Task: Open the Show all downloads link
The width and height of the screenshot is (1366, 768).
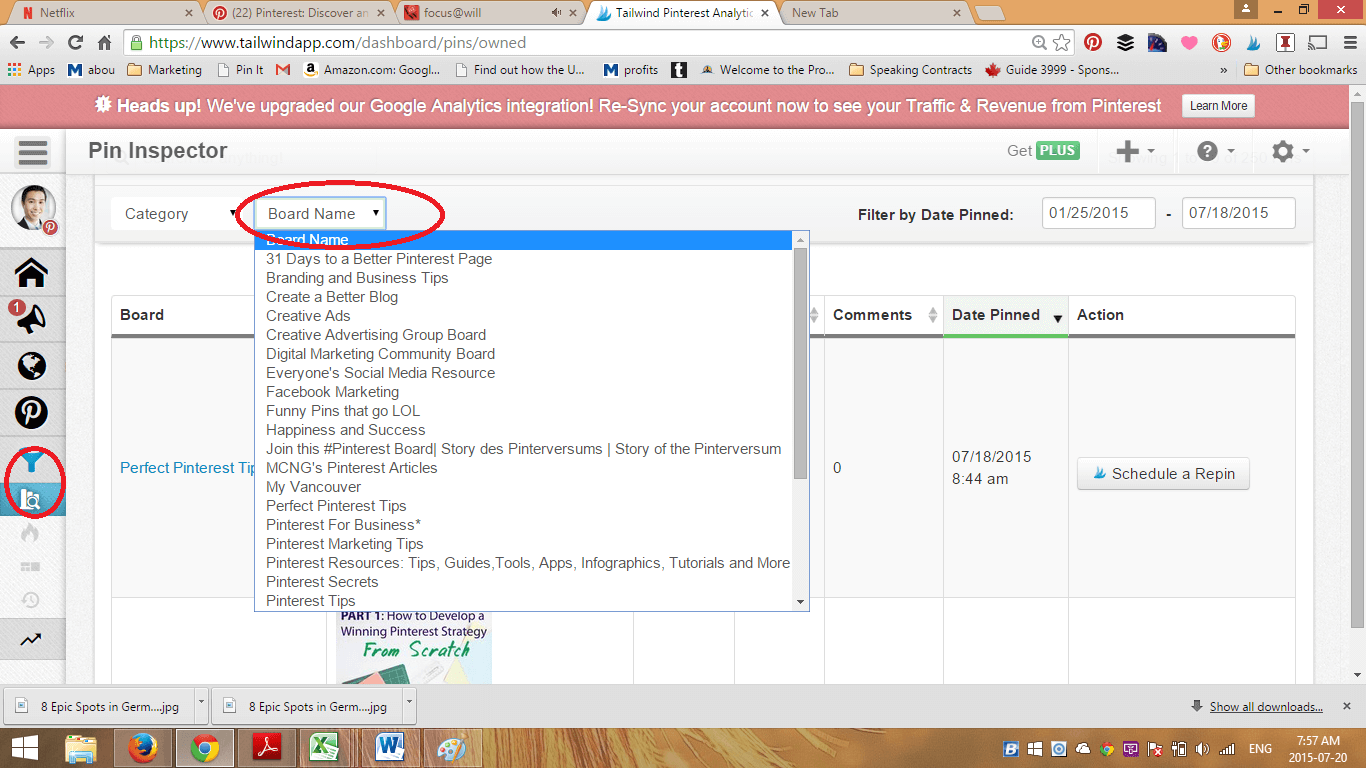Action: coord(1266,707)
